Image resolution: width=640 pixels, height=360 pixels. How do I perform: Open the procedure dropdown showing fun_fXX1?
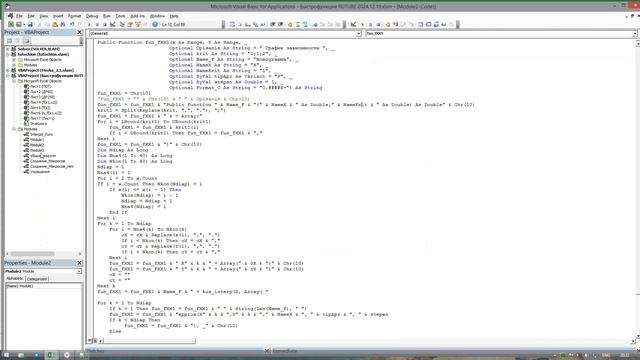635,33
